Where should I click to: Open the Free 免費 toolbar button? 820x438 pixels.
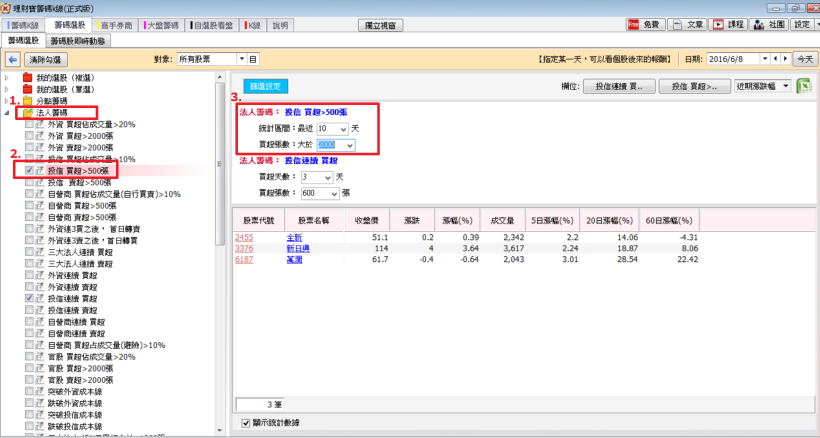point(645,25)
